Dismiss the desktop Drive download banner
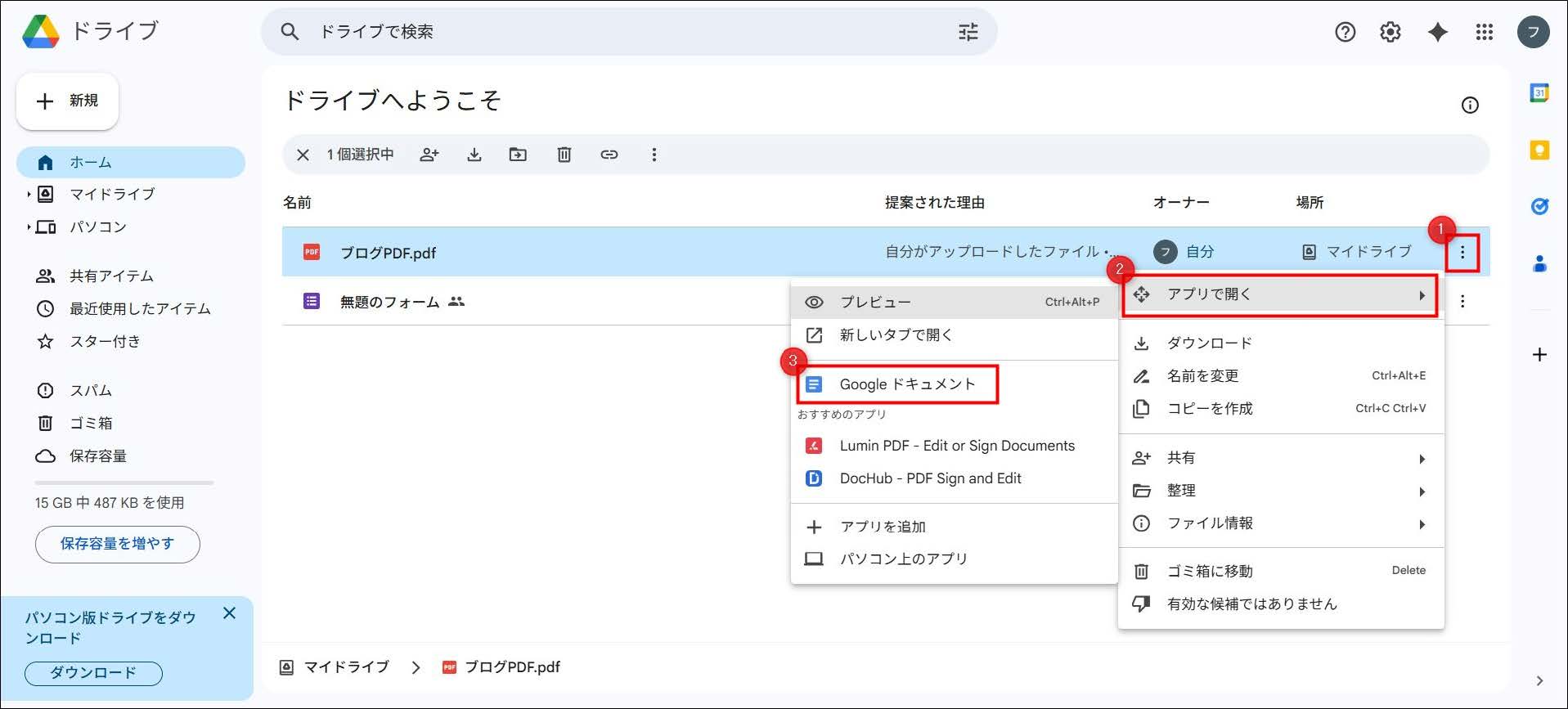Image resolution: width=1568 pixels, height=709 pixels. pyautogui.click(x=230, y=613)
